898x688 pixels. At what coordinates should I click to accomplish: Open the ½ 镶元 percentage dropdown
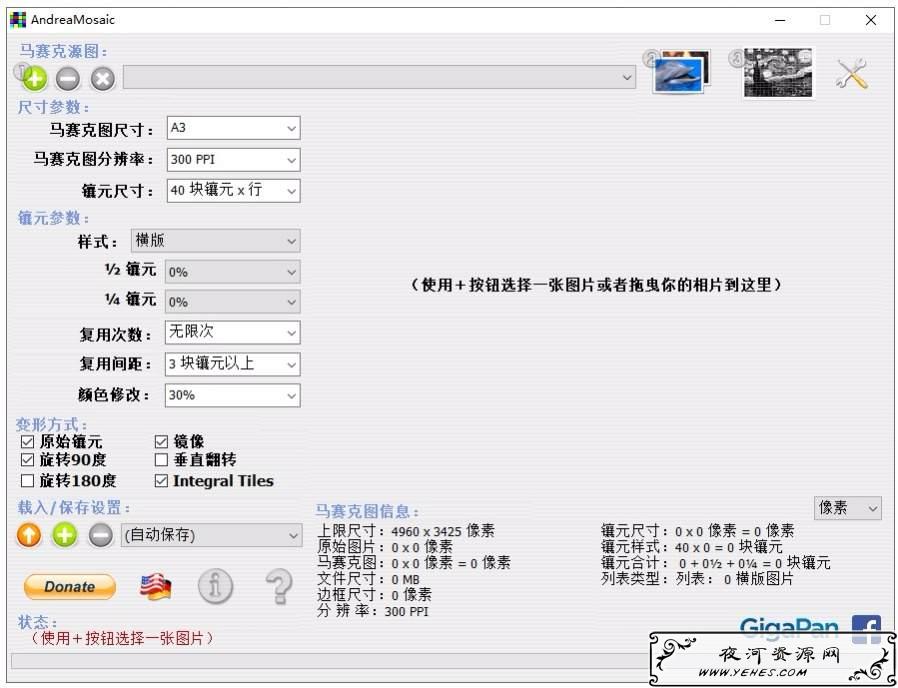(233, 272)
